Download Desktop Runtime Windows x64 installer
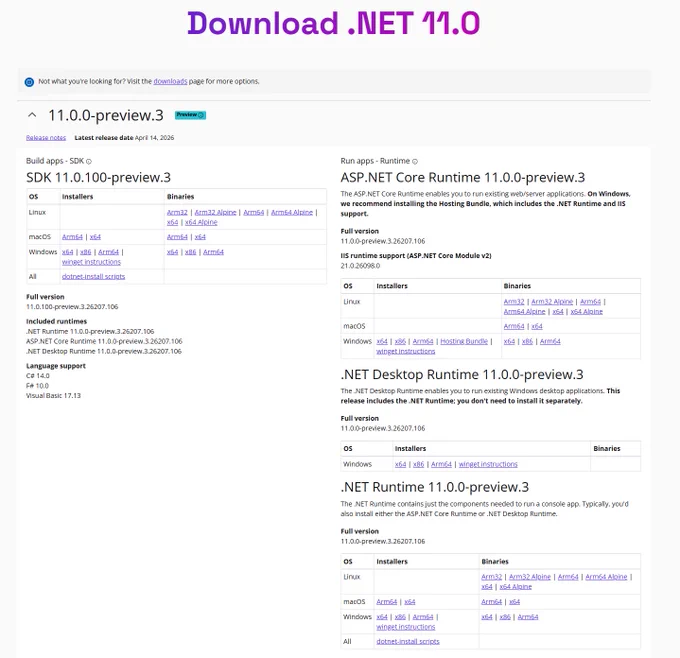 tap(401, 464)
